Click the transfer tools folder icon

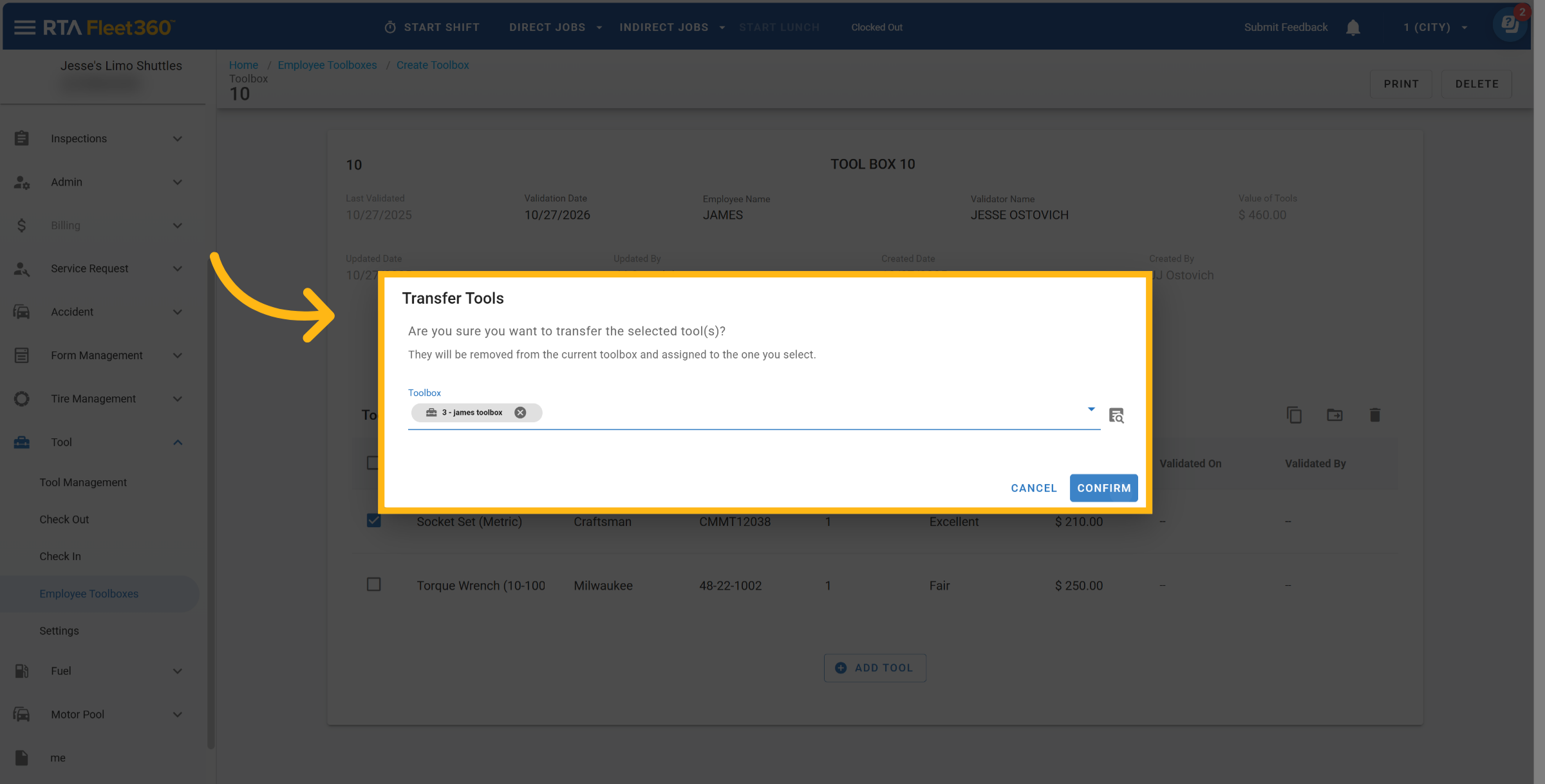1334,415
